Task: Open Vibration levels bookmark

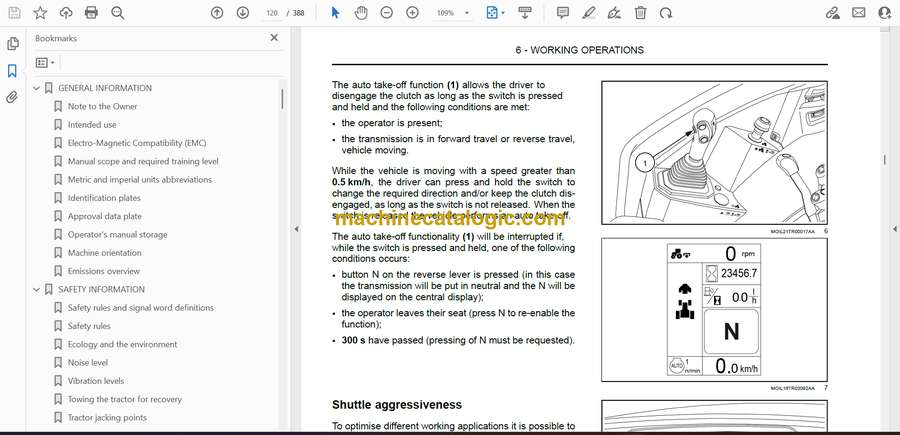Action: (96, 381)
